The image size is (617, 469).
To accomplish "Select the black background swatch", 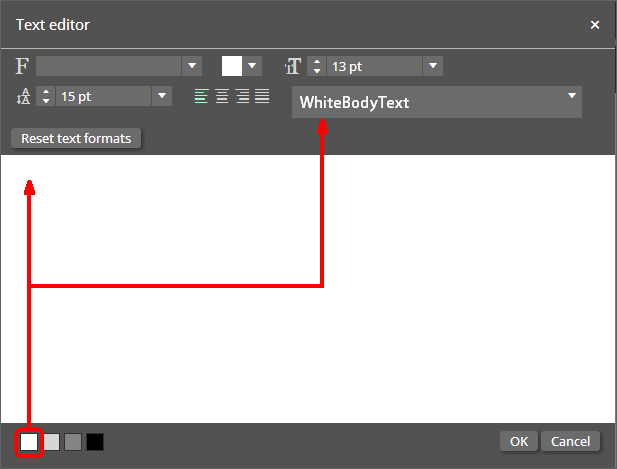I will click(95, 441).
